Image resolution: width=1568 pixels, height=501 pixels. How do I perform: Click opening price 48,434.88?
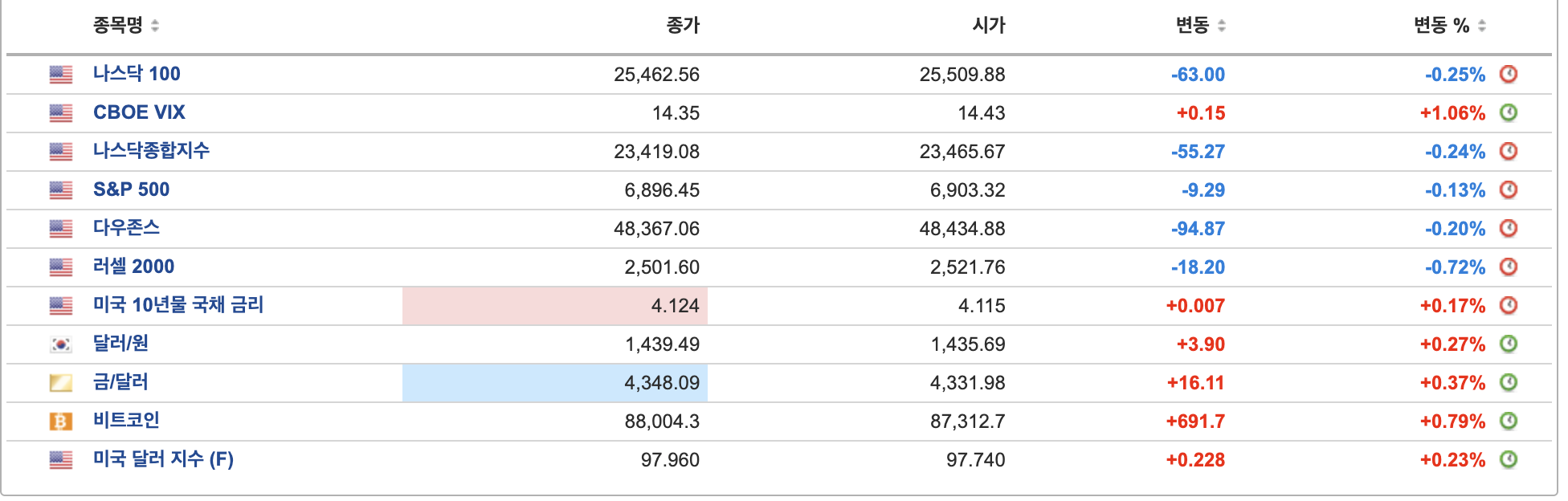tap(962, 229)
